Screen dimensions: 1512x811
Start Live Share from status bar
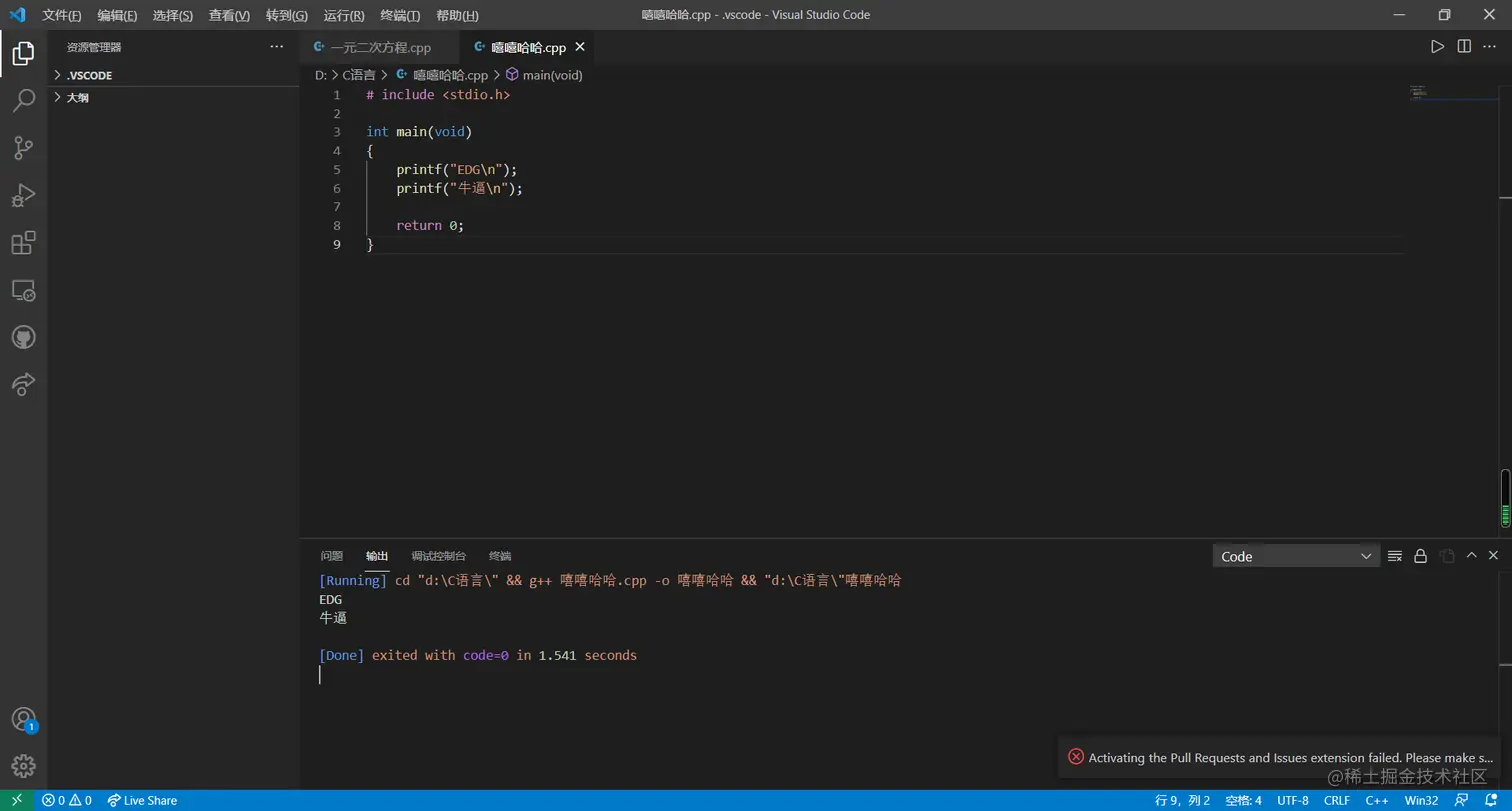click(142, 800)
